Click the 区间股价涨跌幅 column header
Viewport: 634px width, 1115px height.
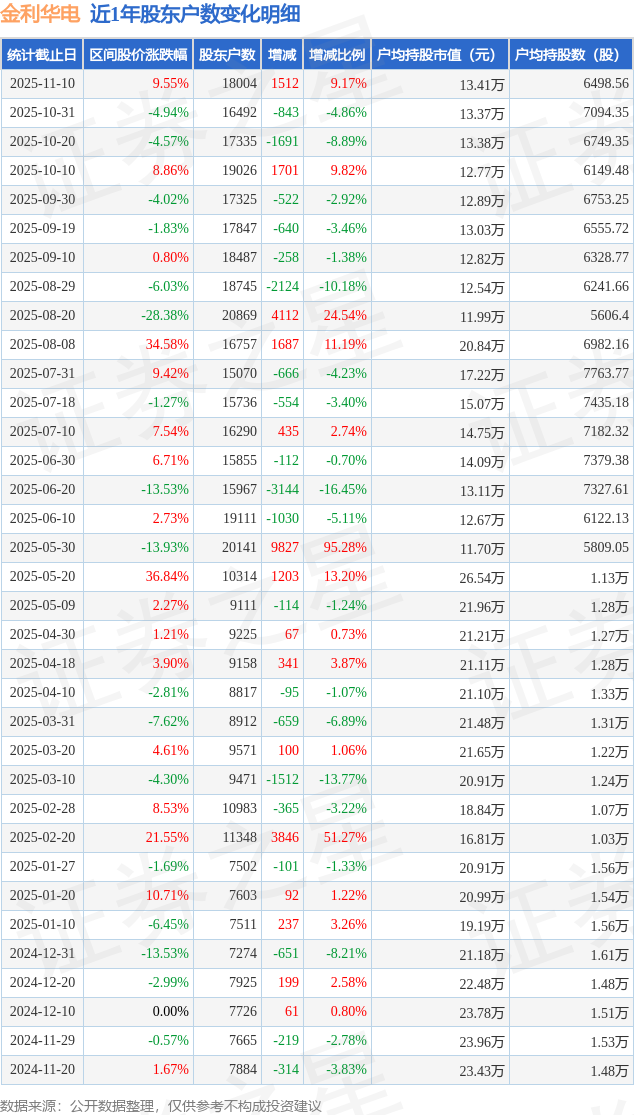(x=137, y=55)
